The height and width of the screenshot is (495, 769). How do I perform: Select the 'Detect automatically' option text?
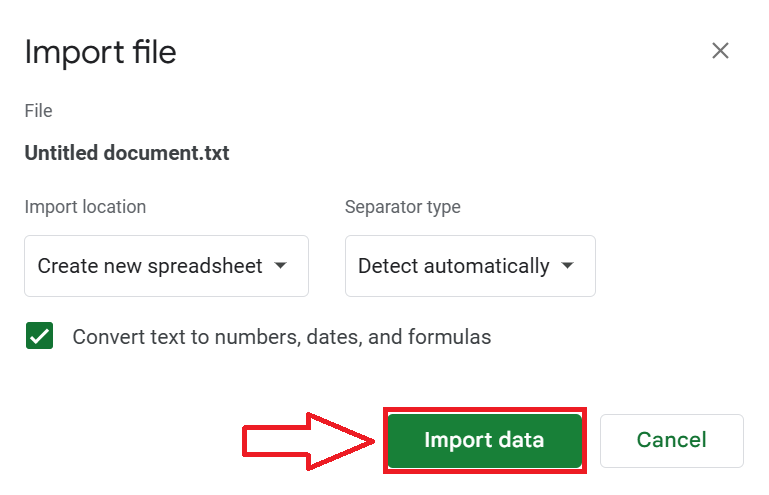pos(453,266)
